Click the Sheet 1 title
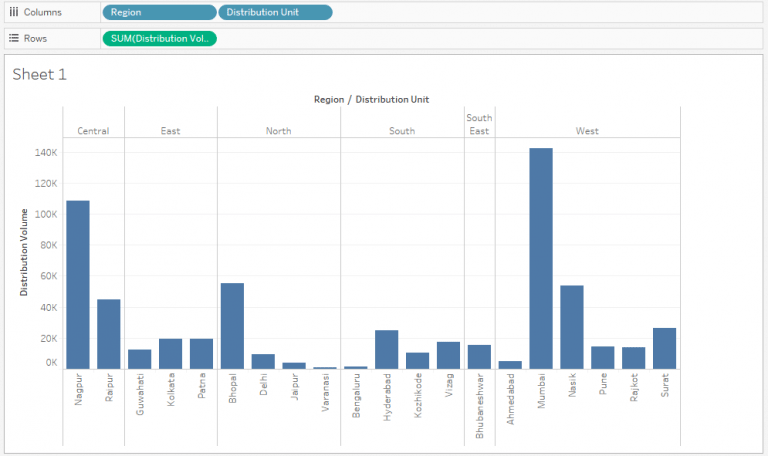768x456 pixels. click(39, 74)
